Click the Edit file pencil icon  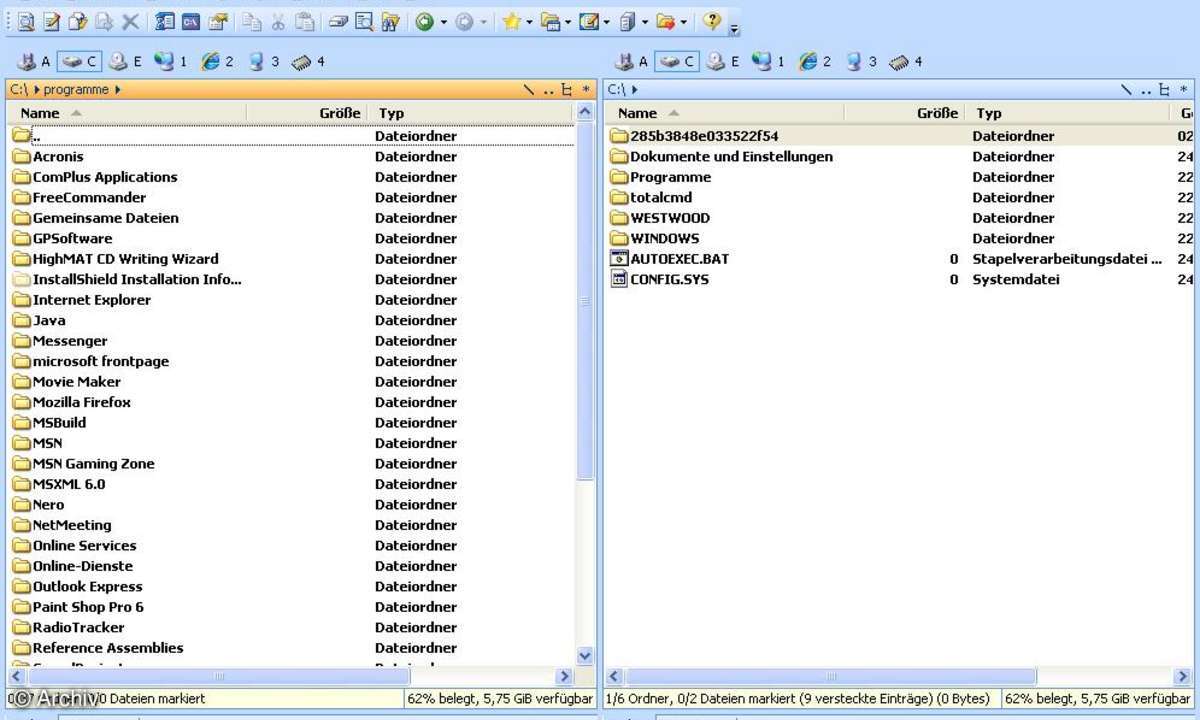pos(53,21)
